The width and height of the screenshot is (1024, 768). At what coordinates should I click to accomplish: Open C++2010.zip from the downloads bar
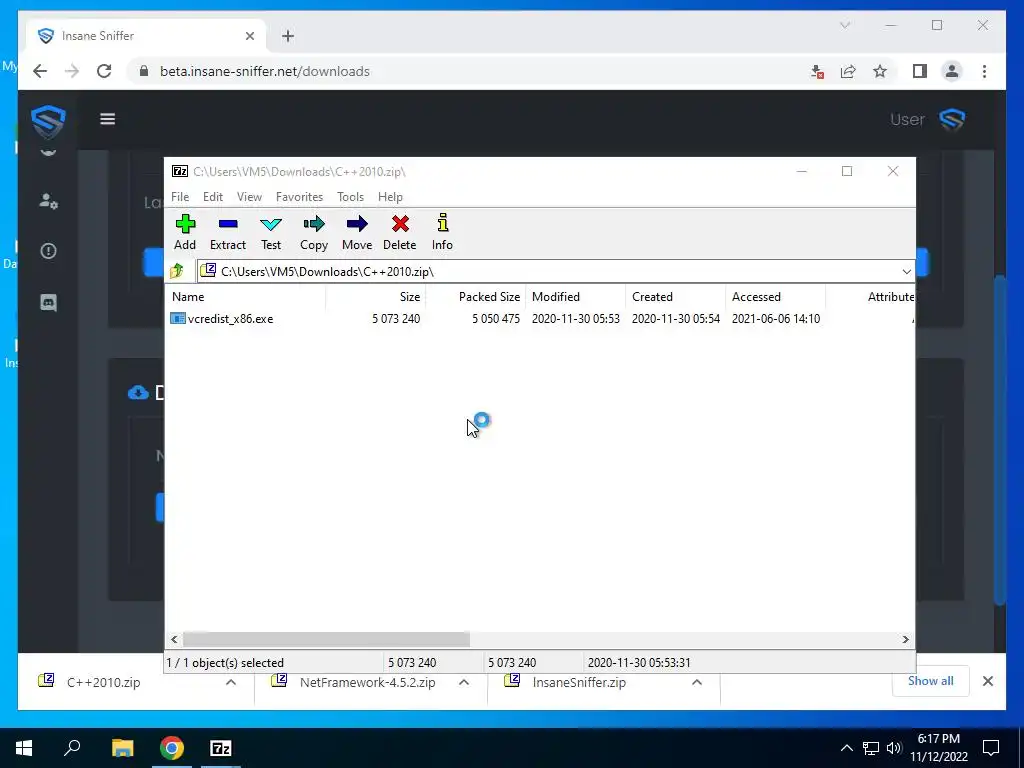103,682
